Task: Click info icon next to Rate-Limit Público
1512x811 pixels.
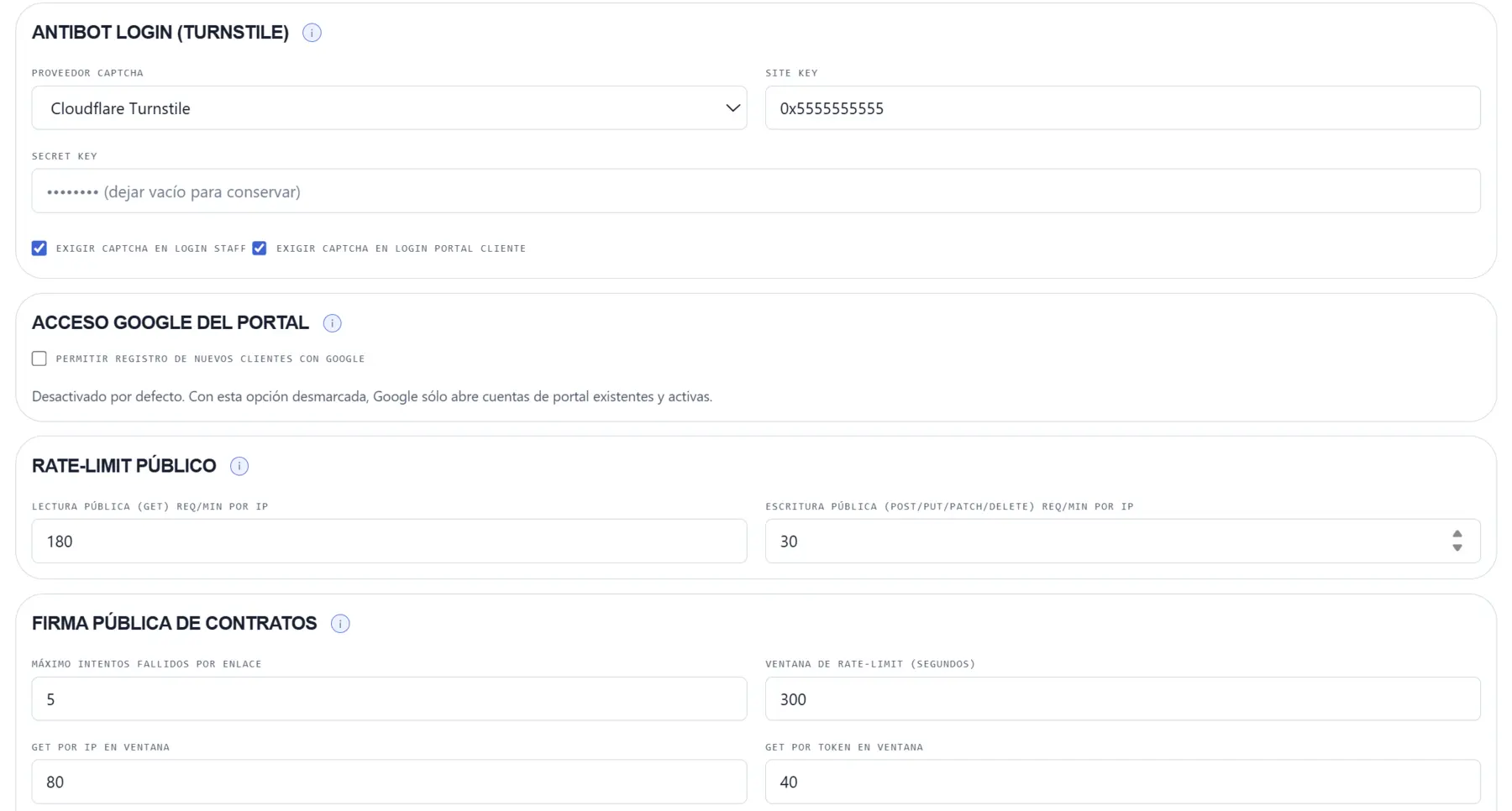Action: [239, 466]
